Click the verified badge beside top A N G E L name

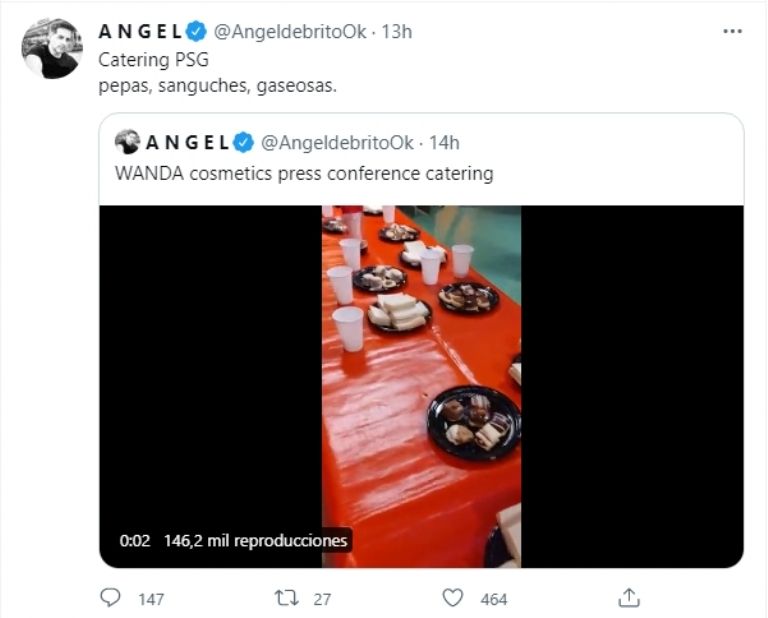[x=196, y=32]
